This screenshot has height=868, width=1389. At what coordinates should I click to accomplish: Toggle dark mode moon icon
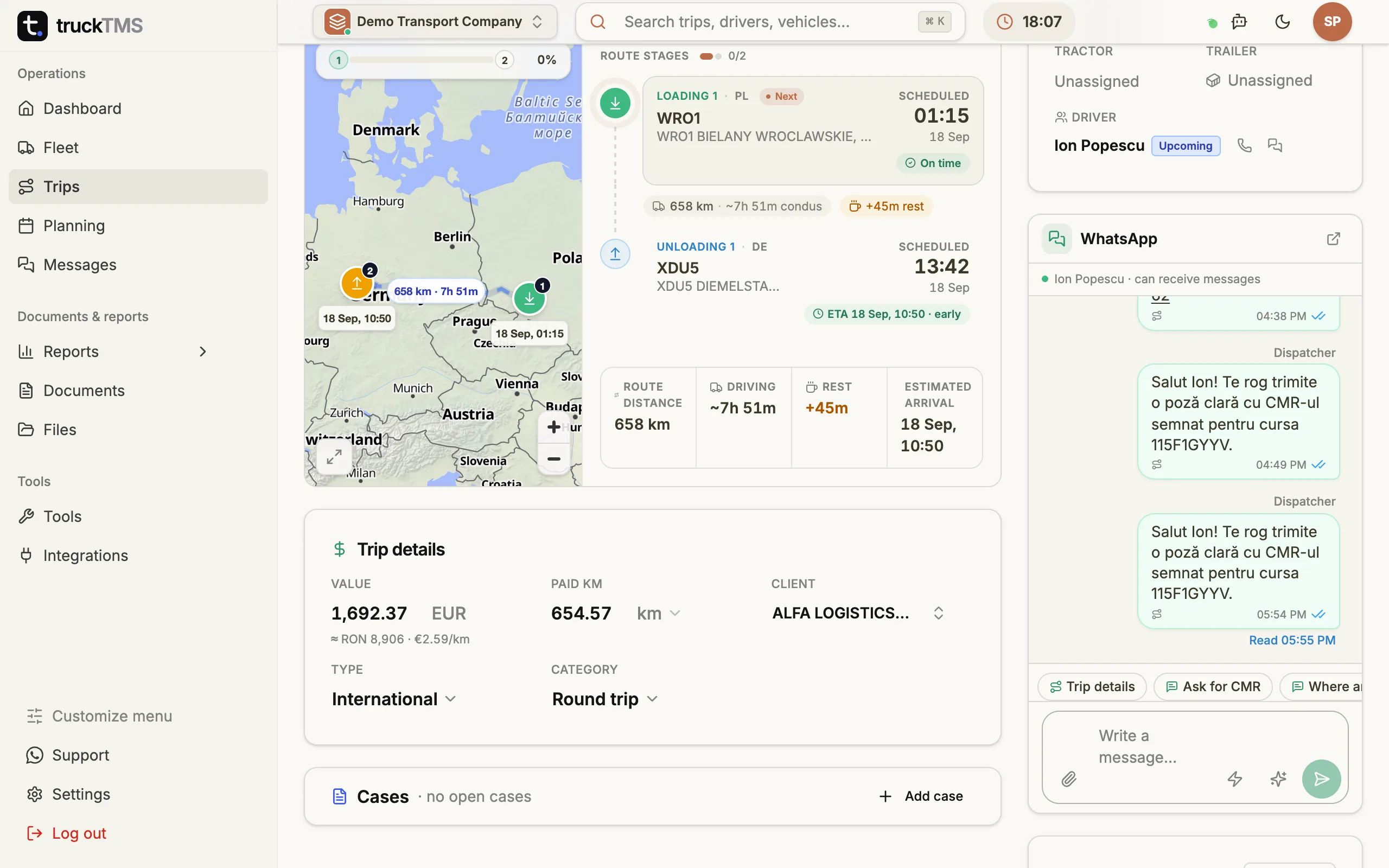pyautogui.click(x=1282, y=22)
